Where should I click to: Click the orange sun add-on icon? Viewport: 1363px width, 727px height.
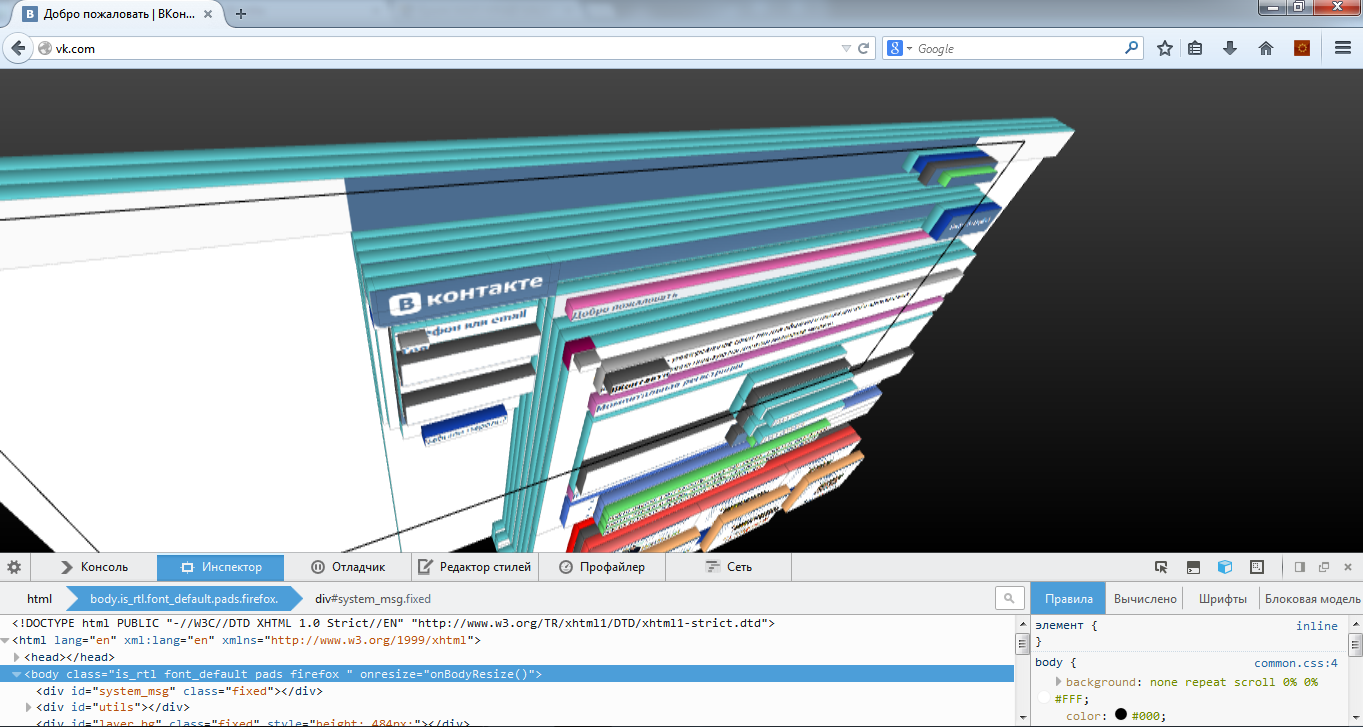coord(1302,48)
